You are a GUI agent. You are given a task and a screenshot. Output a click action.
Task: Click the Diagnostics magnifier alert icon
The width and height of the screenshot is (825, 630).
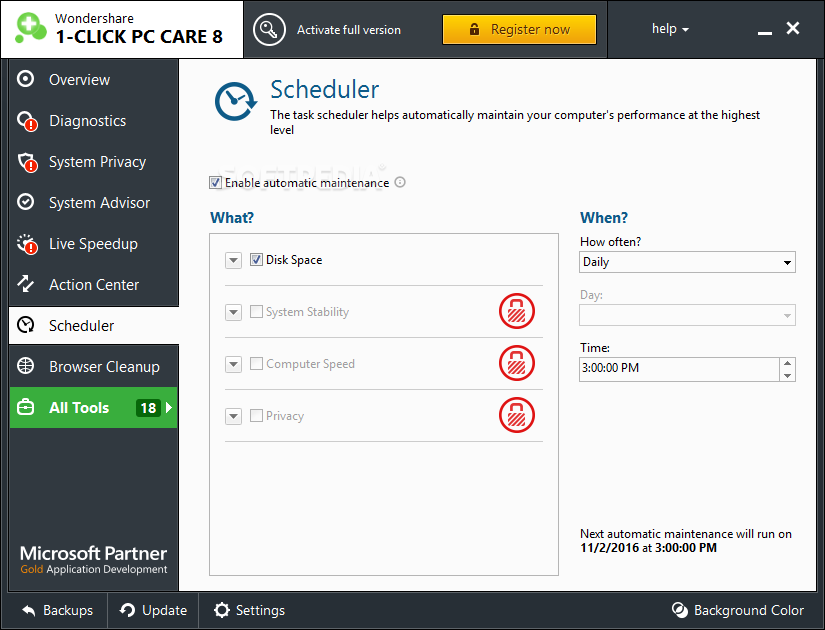click(x=27, y=121)
